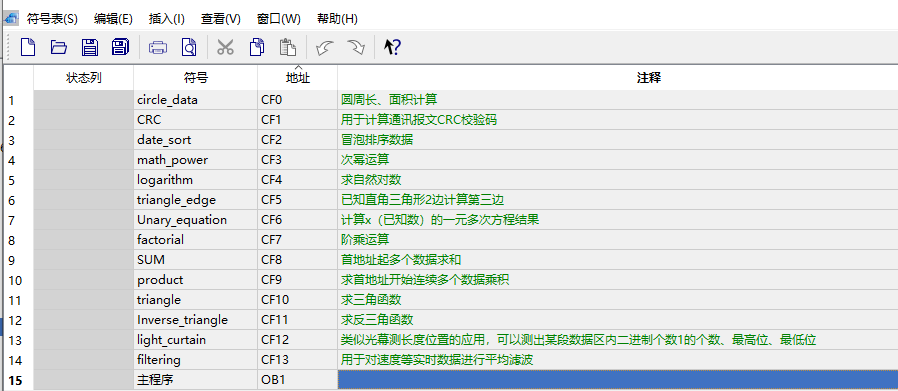Click the CF6 address cell

[x=297, y=220]
